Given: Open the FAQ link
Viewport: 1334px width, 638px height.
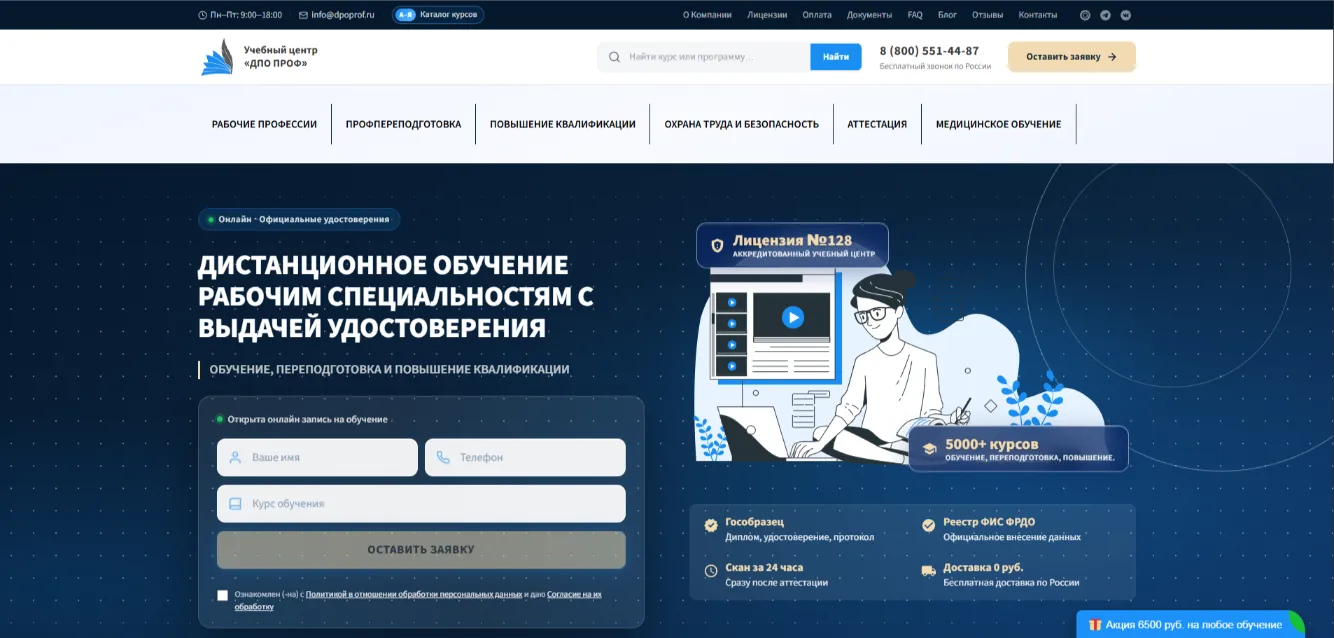Looking at the screenshot, I should (915, 15).
